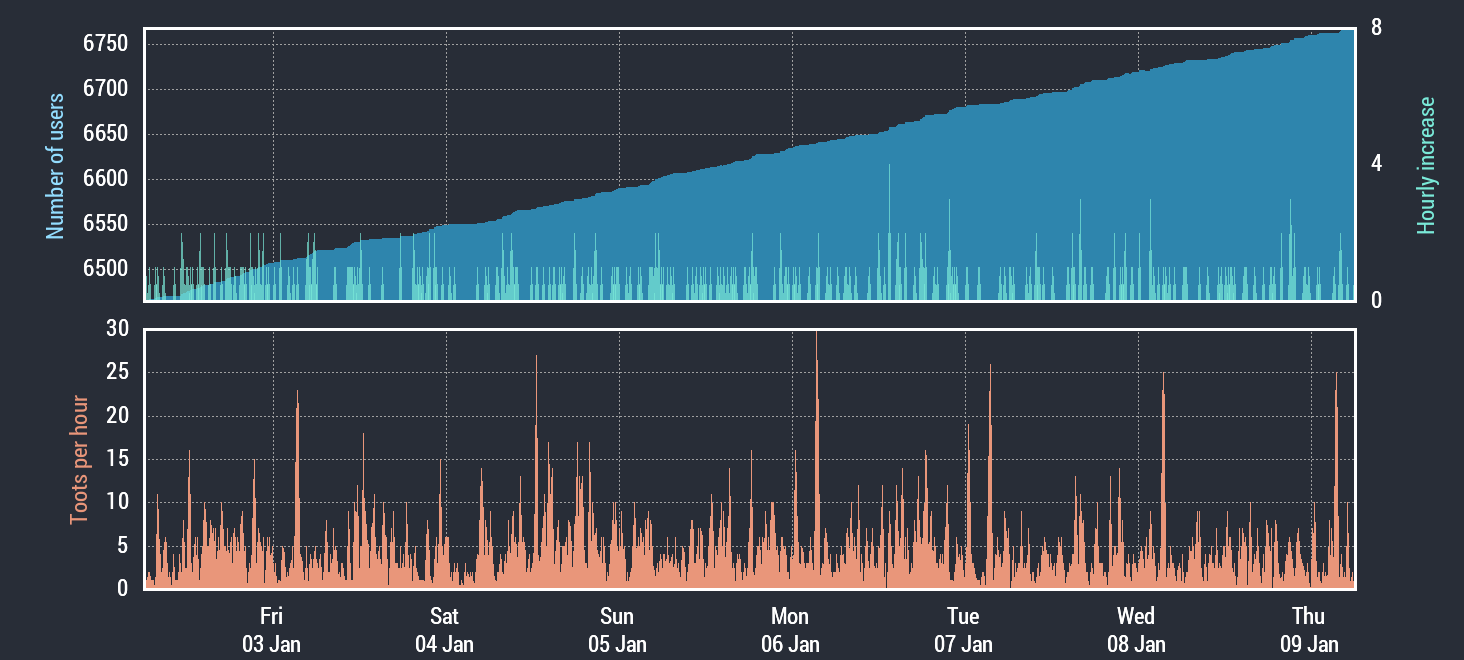Click the 'Toots per hour' axis title

coord(79,460)
